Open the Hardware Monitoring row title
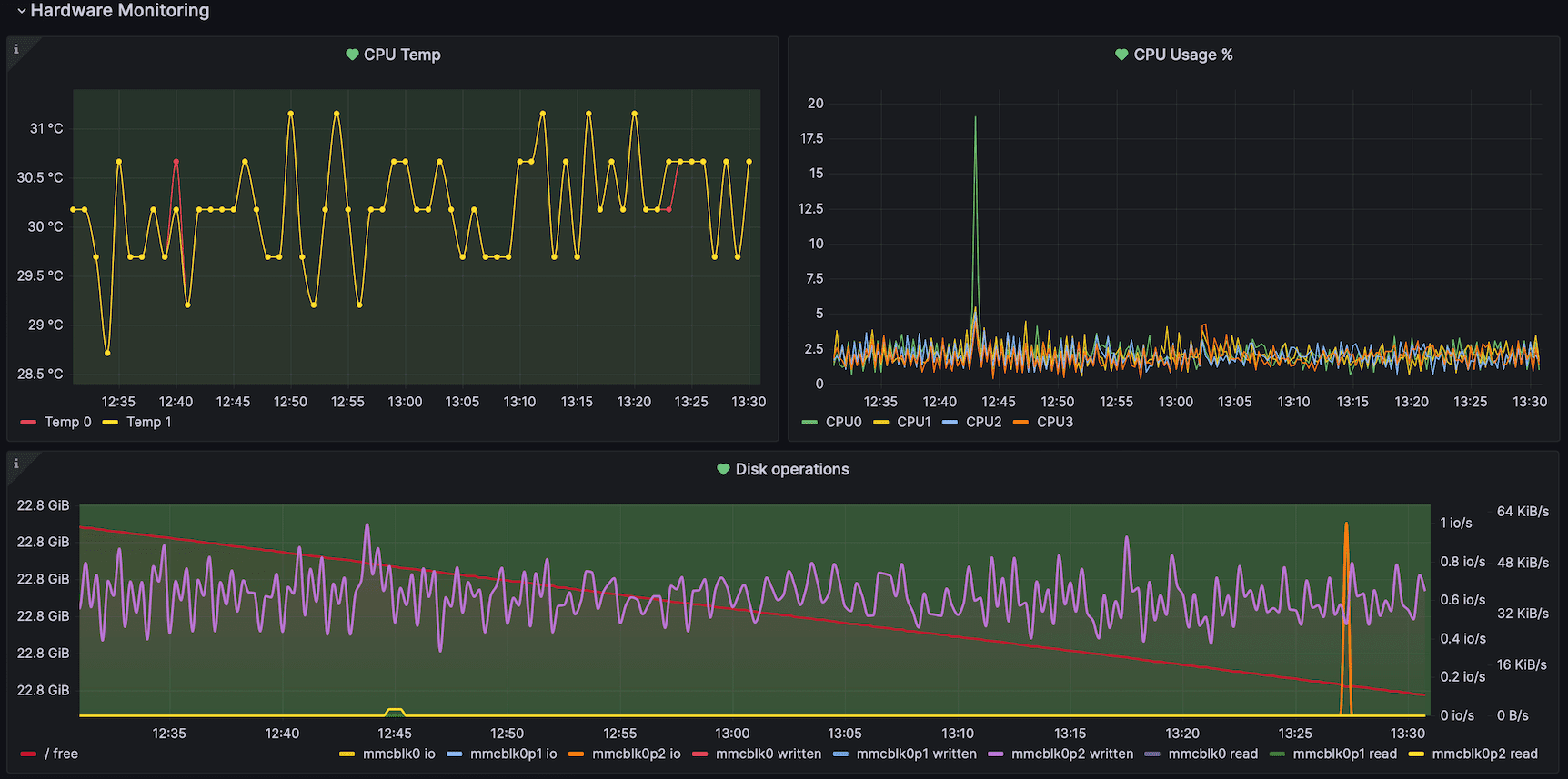 (x=120, y=11)
